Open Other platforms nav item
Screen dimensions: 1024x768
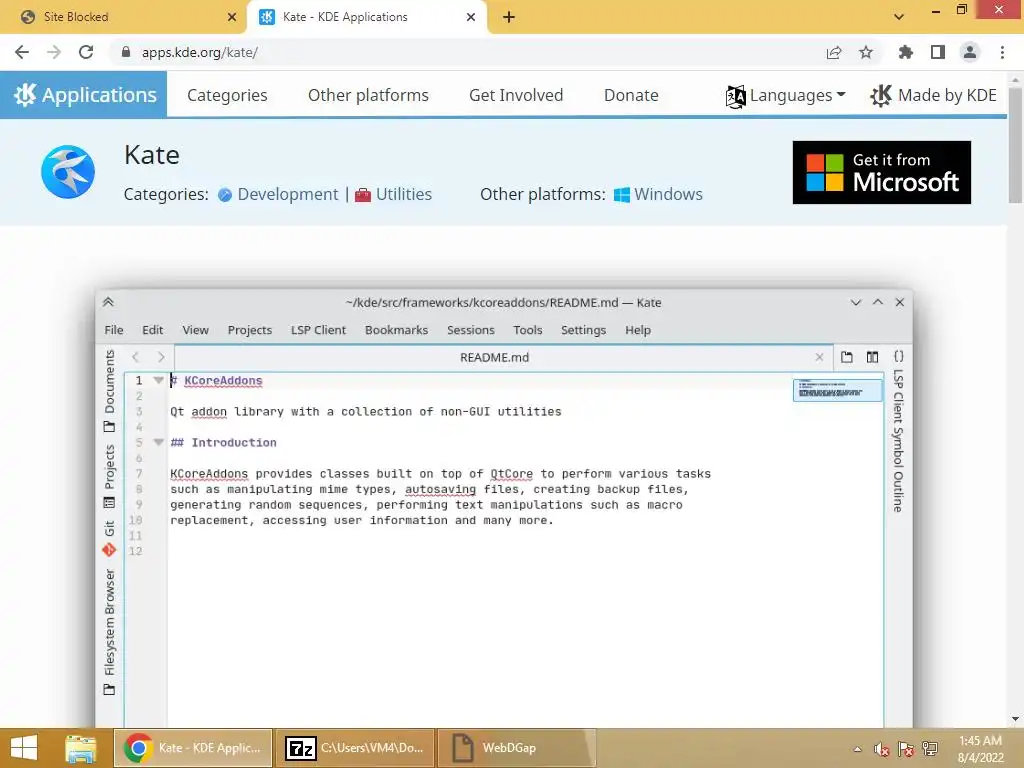368,95
